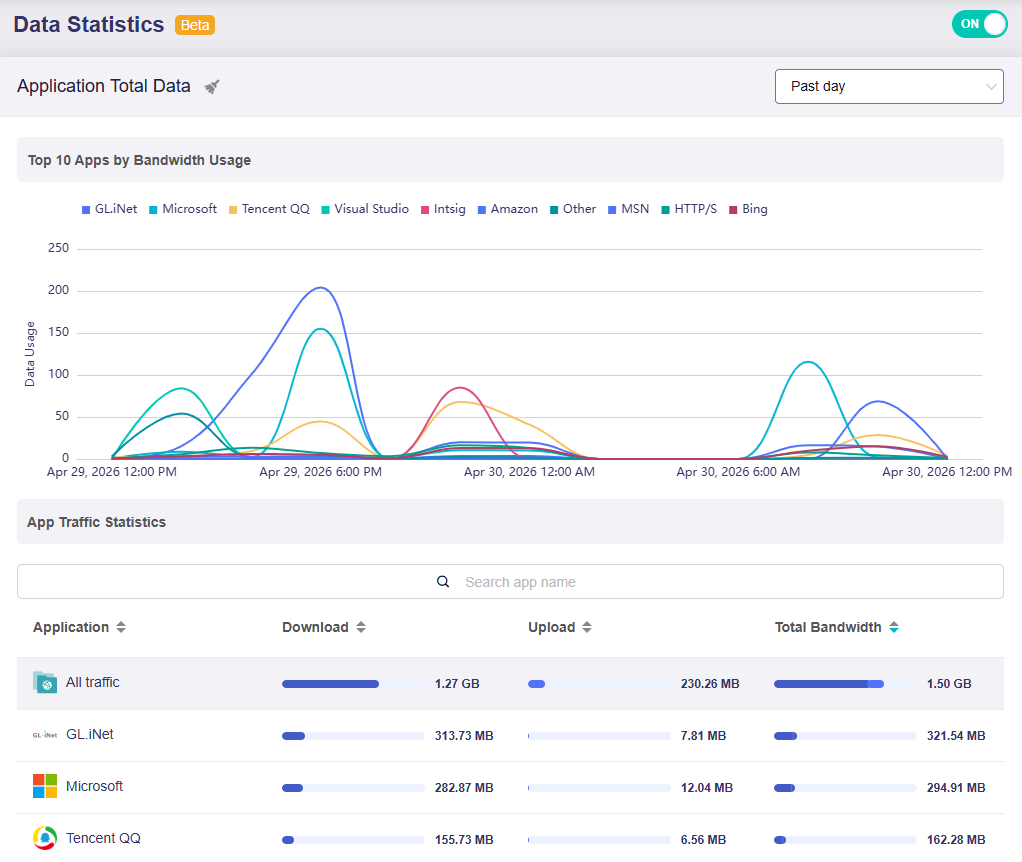Click the All traffic total bandwidth bar
Screen dimensions: 1022x862
845,684
